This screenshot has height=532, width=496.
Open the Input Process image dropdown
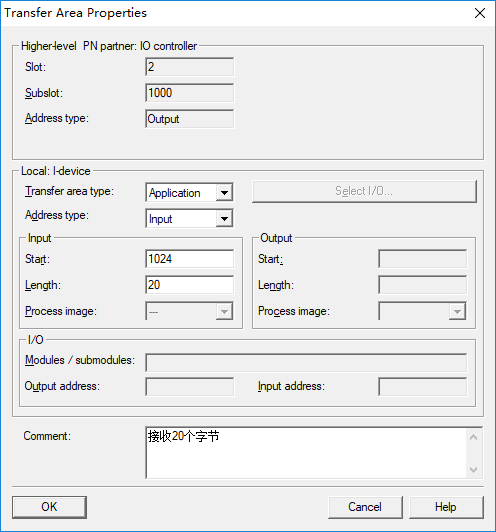[189, 311]
